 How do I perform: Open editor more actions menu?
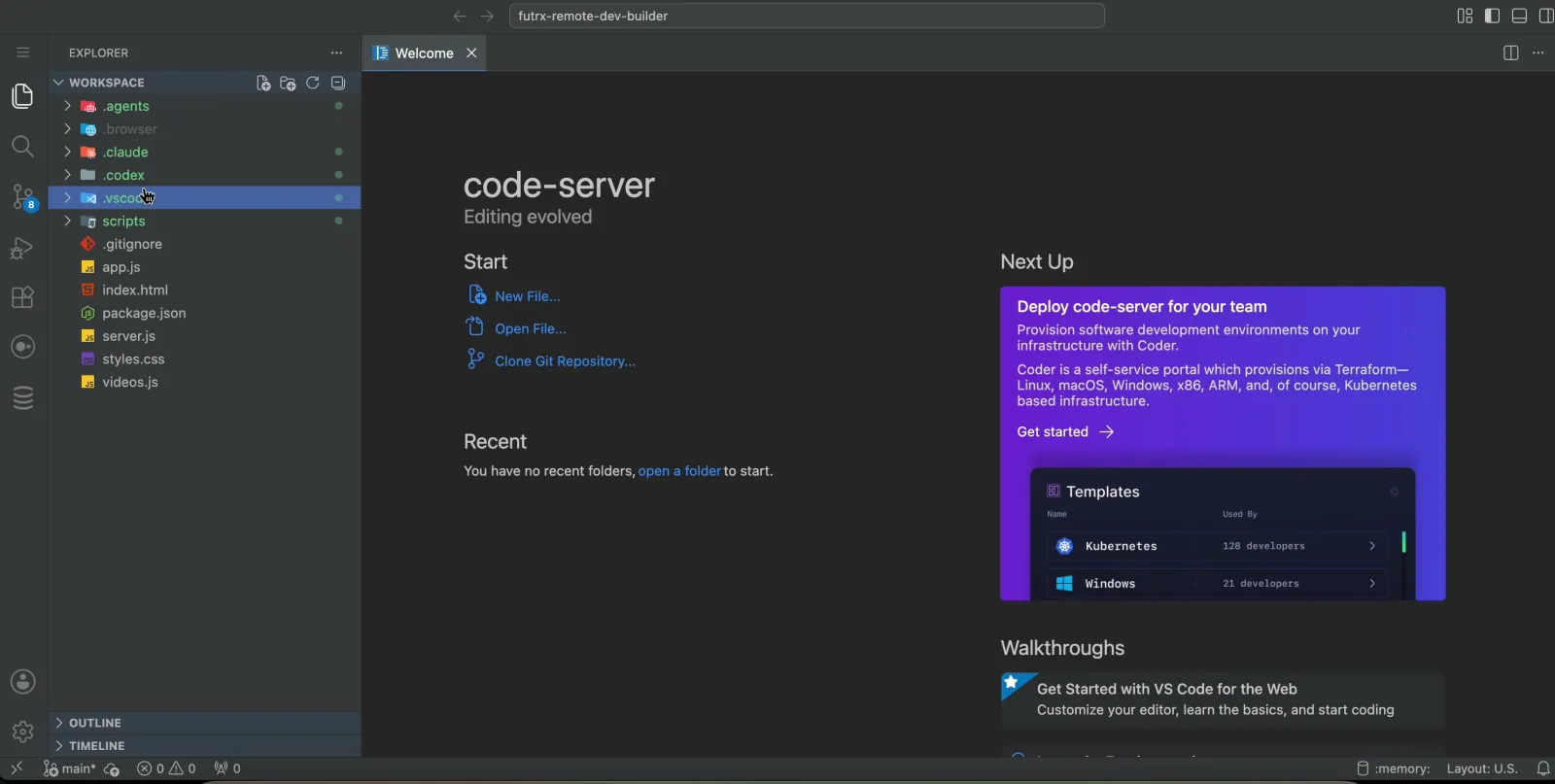(1538, 53)
